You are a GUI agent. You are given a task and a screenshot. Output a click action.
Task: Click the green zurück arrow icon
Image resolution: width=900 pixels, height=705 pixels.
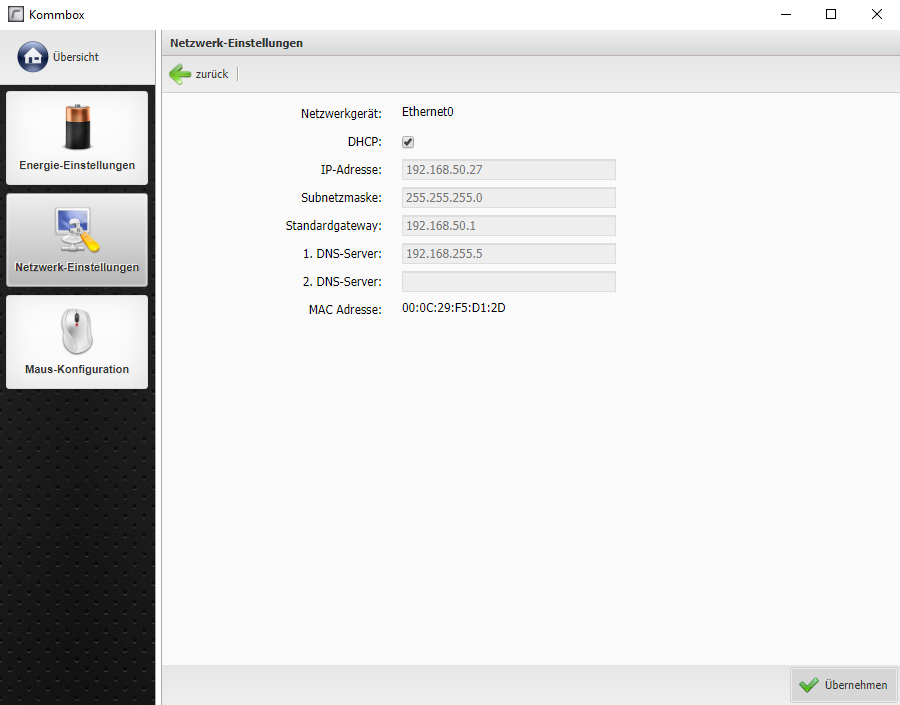[x=180, y=74]
